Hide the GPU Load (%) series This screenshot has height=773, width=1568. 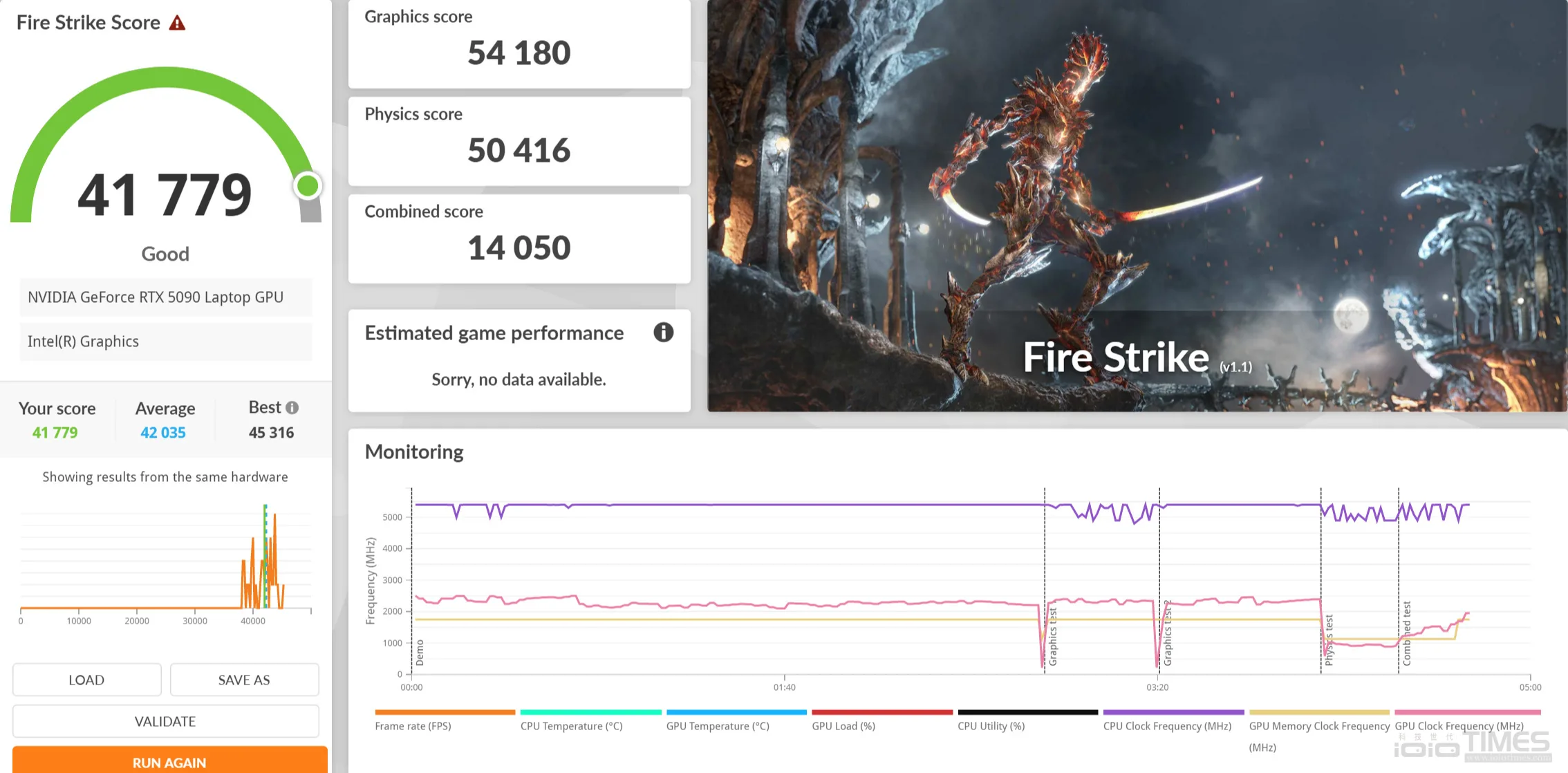pos(843,726)
